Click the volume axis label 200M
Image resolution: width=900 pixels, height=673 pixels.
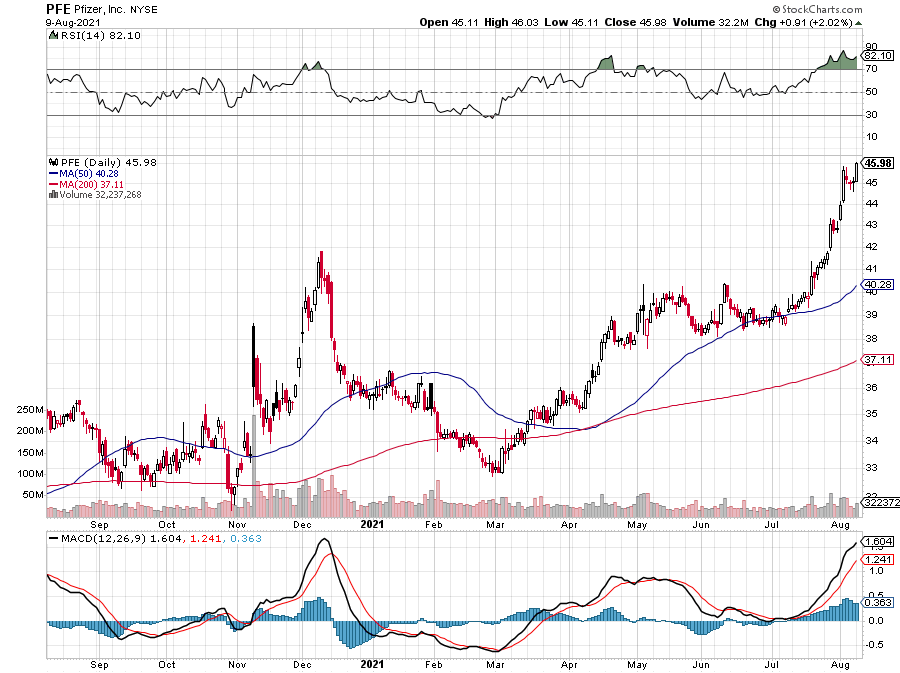point(30,431)
